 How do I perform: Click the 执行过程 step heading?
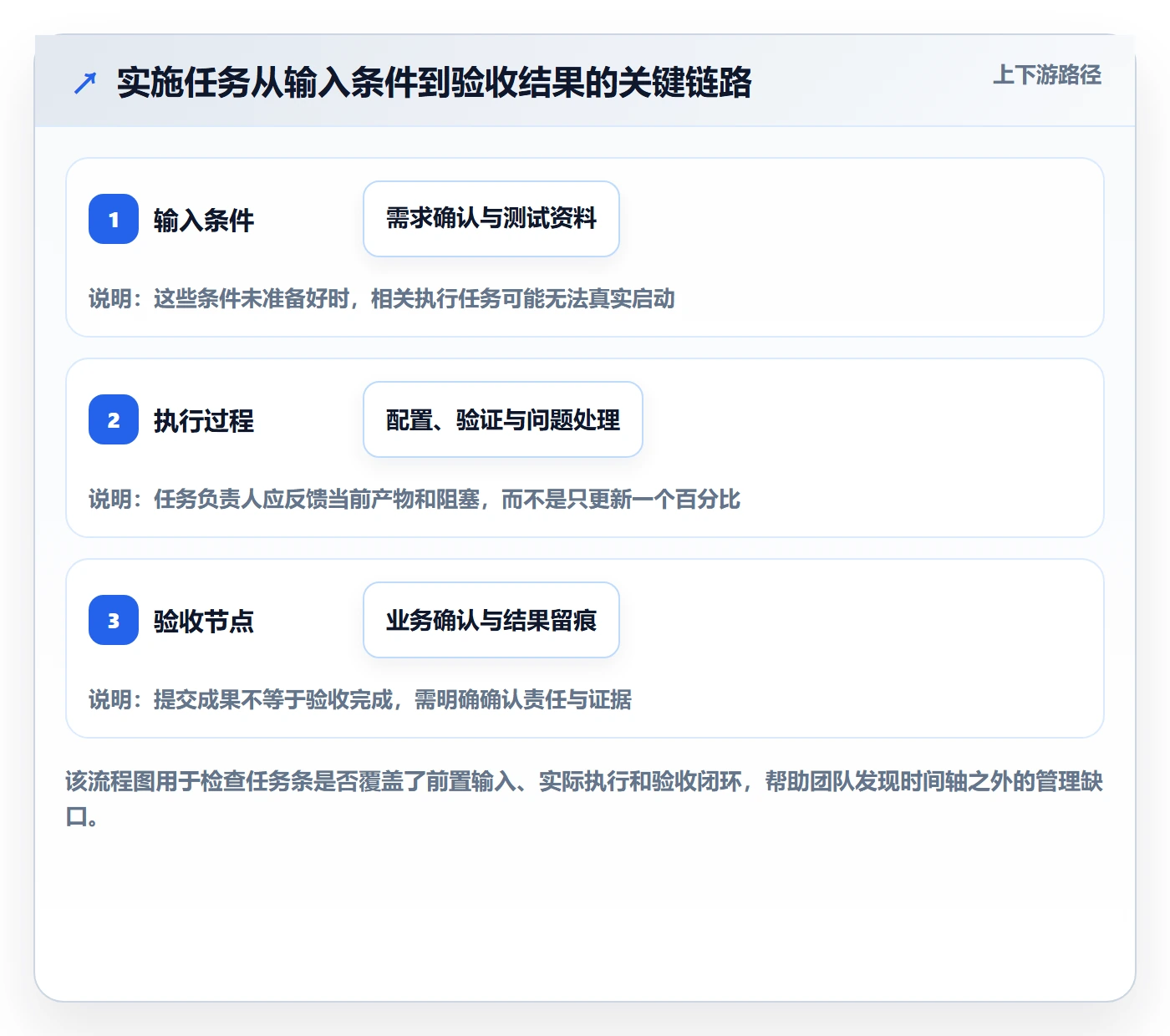pyautogui.click(x=204, y=420)
